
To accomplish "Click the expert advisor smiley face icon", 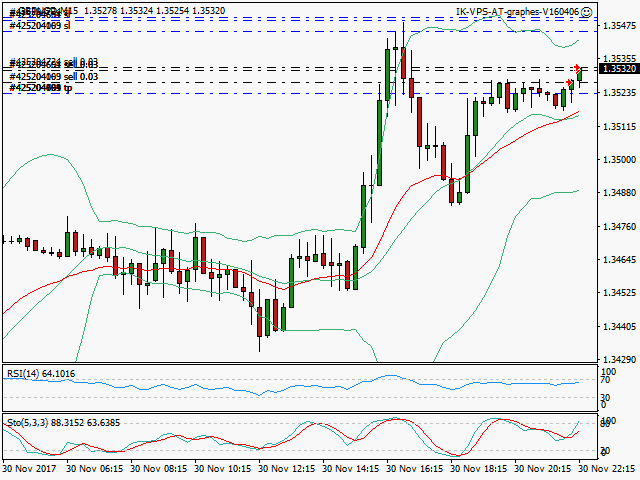I will [588, 12].
